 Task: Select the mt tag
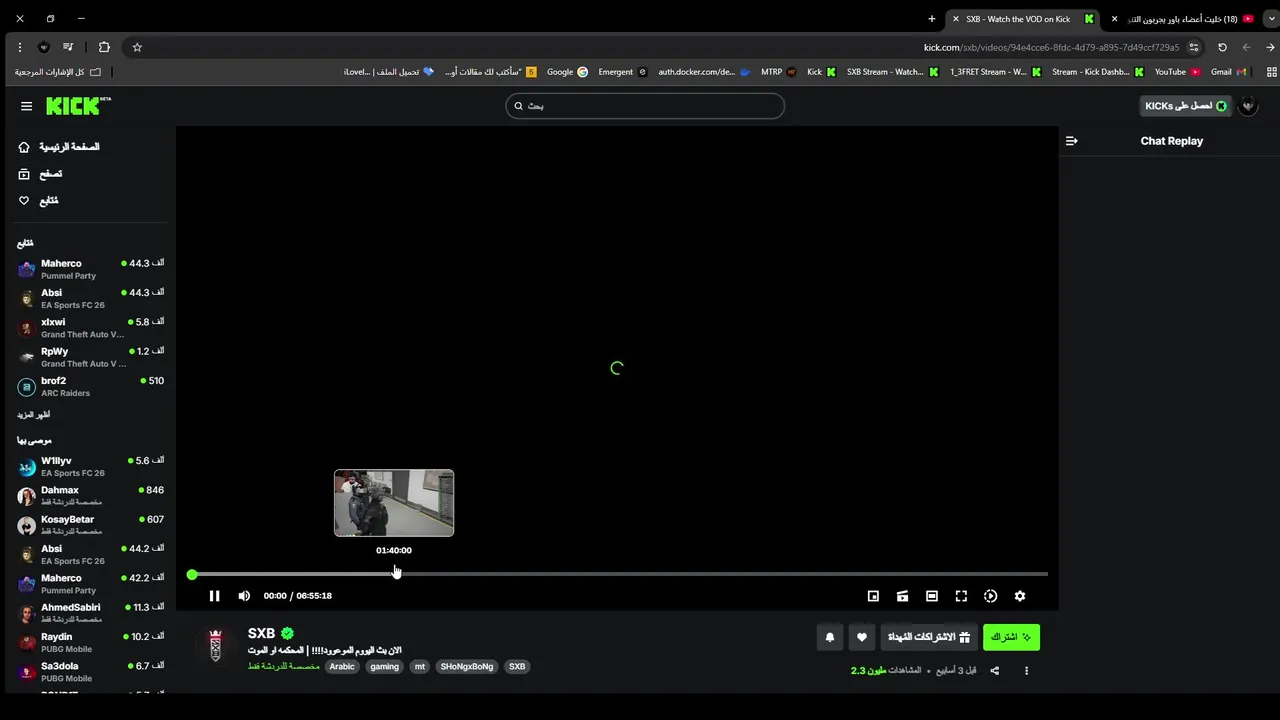coord(420,667)
